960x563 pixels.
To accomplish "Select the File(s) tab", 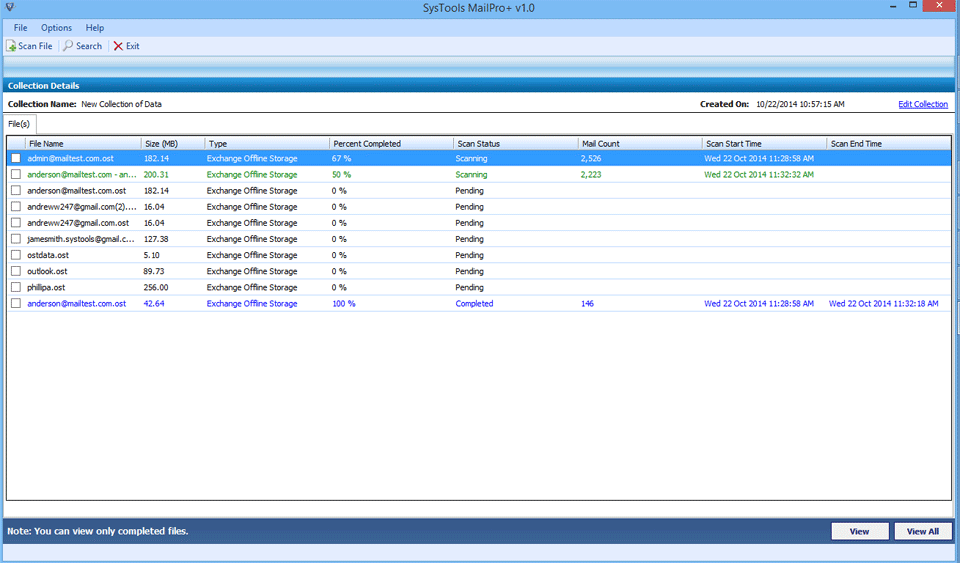I will tap(19, 124).
